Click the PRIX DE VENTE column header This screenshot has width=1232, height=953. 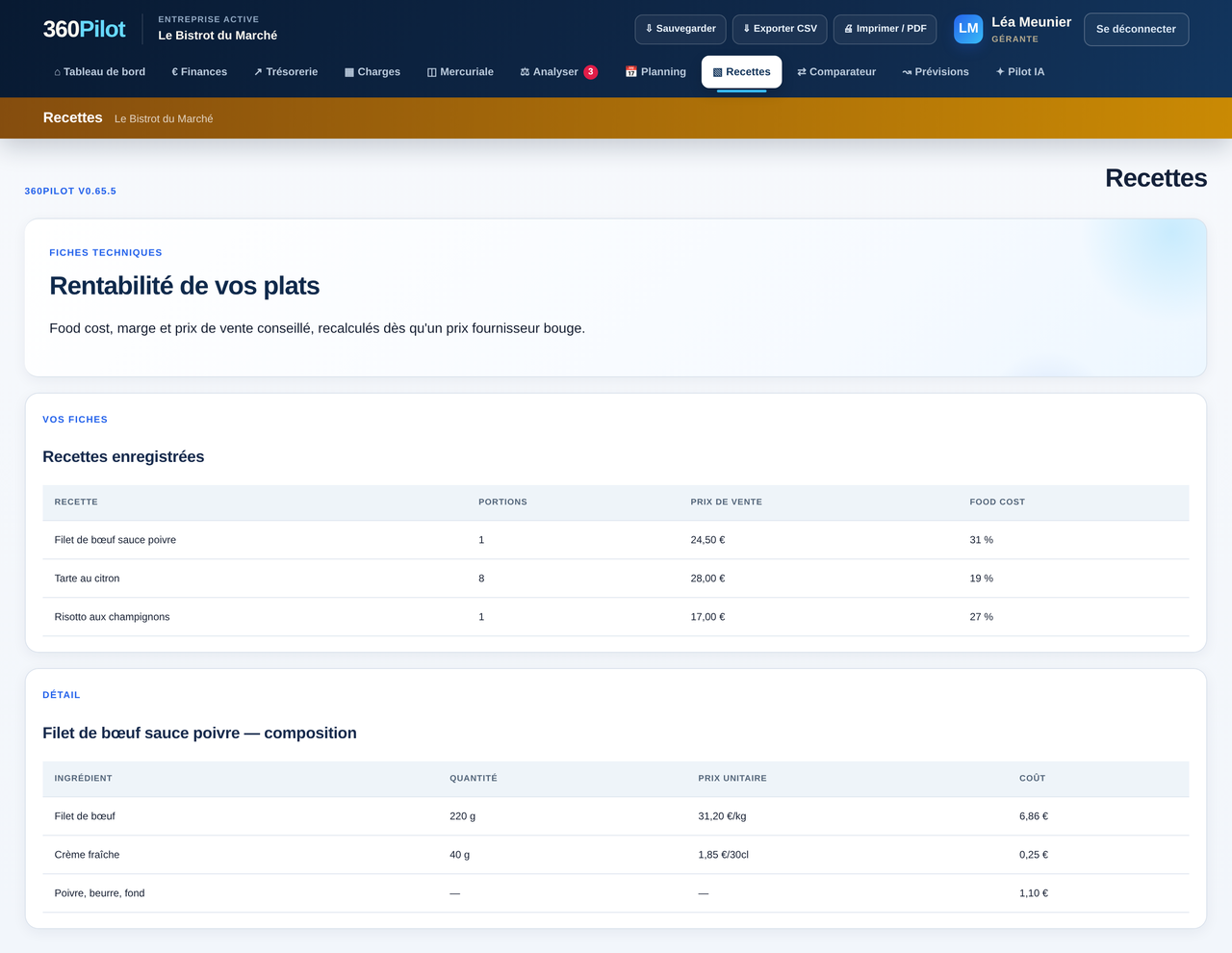tap(726, 502)
